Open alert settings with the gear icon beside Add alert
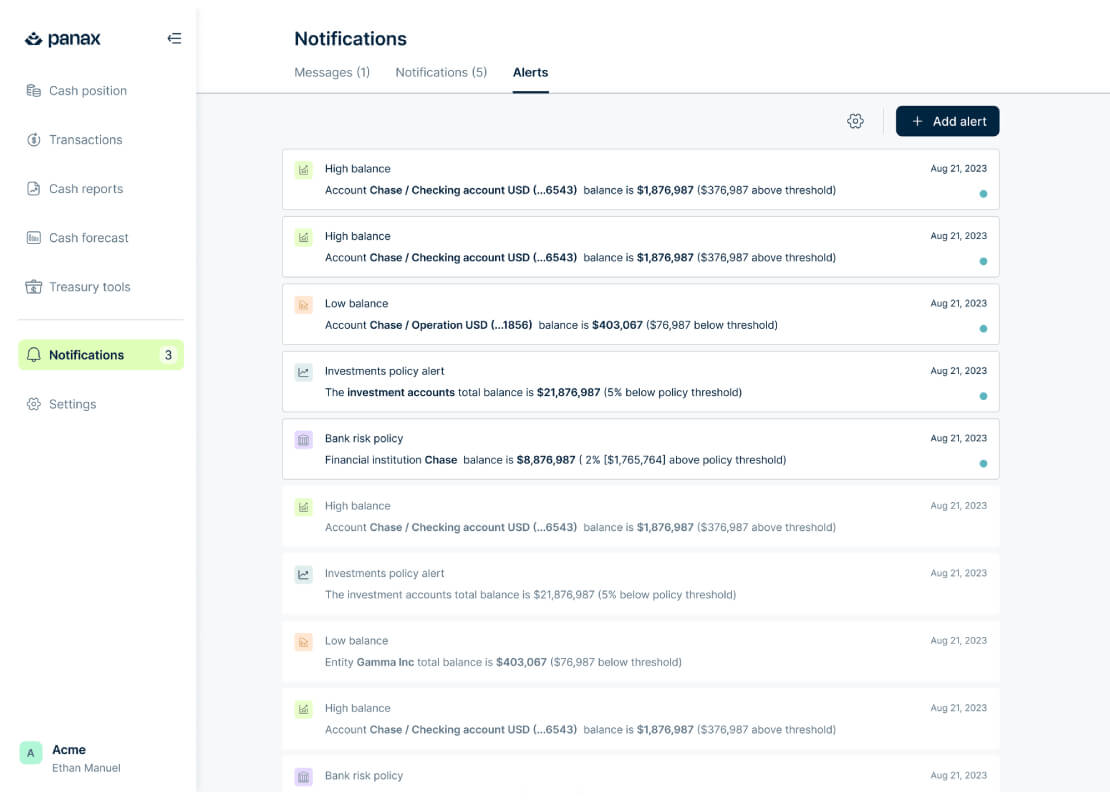1110x800 pixels. 855,121
